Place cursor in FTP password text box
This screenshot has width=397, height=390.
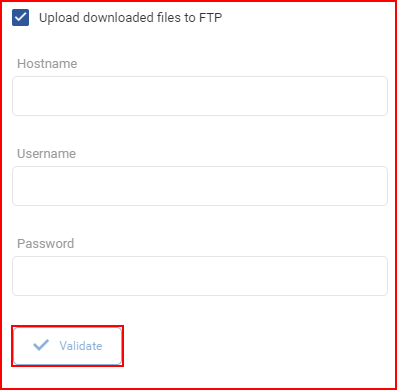200,276
